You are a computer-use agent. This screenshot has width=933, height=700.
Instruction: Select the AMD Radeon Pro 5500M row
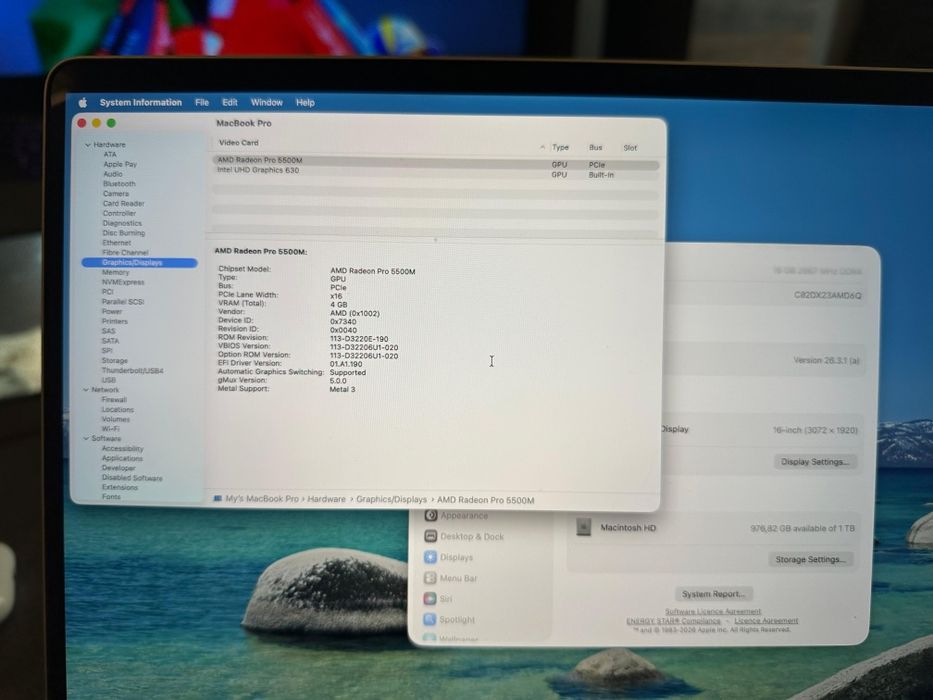coord(436,161)
